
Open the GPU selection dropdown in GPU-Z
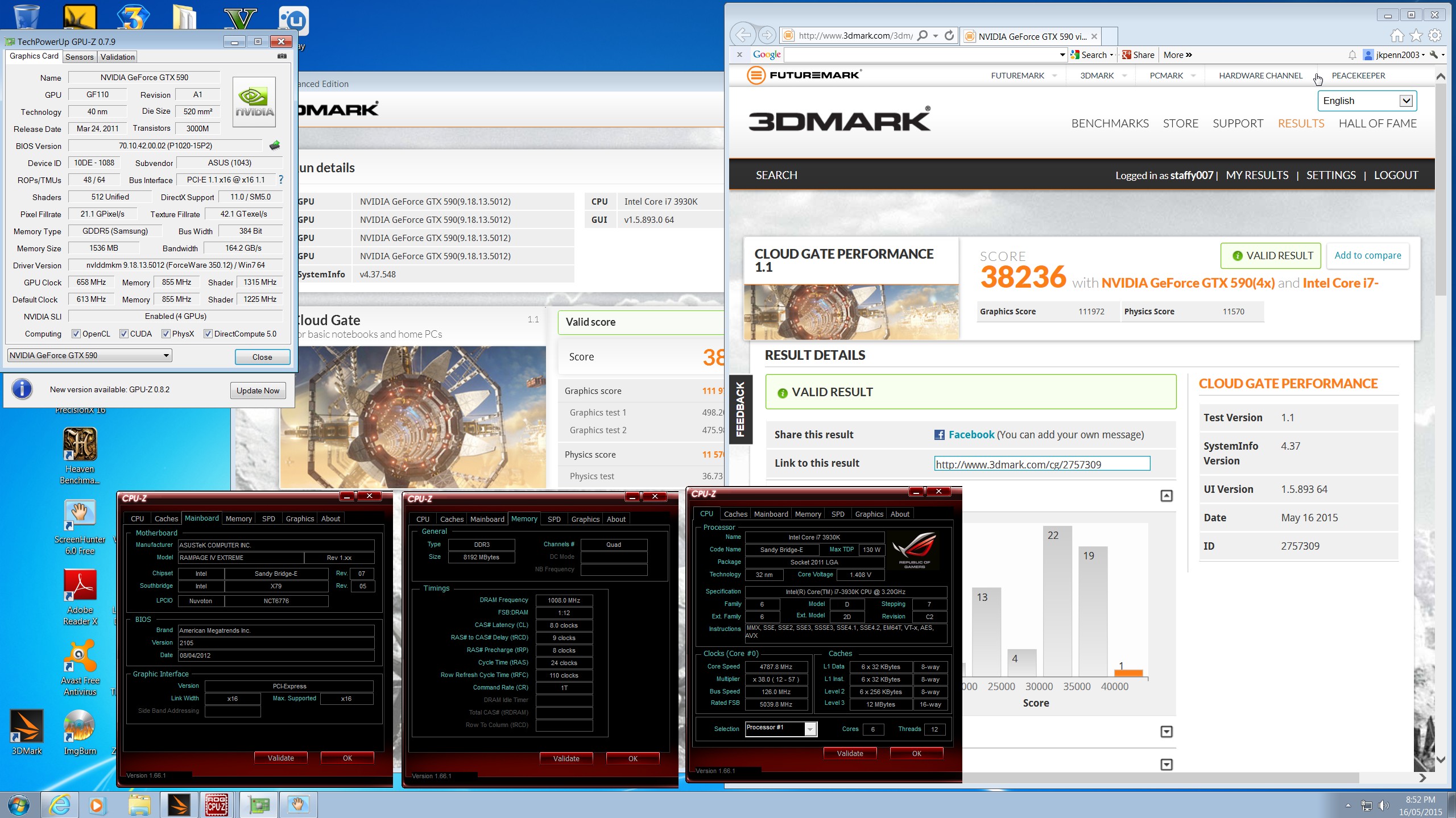pyautogui.click(x=89, y=355)
